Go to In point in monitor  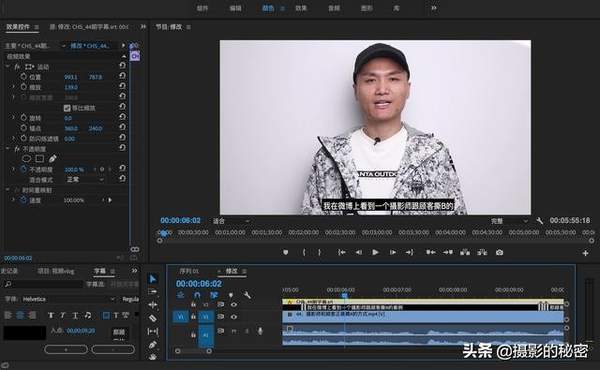[x=342, y=253]
